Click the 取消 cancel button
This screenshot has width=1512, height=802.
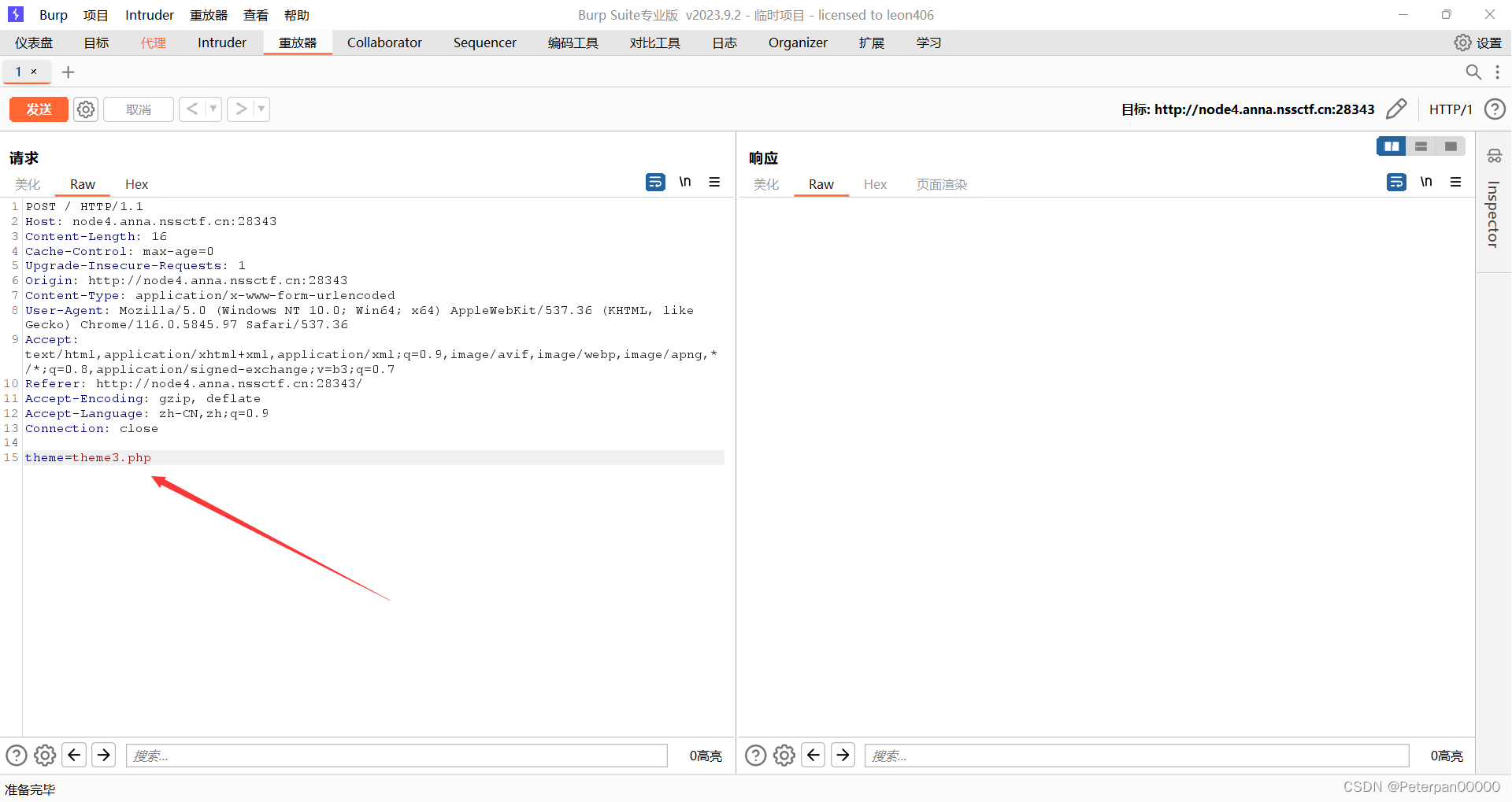tap(139, 109)
